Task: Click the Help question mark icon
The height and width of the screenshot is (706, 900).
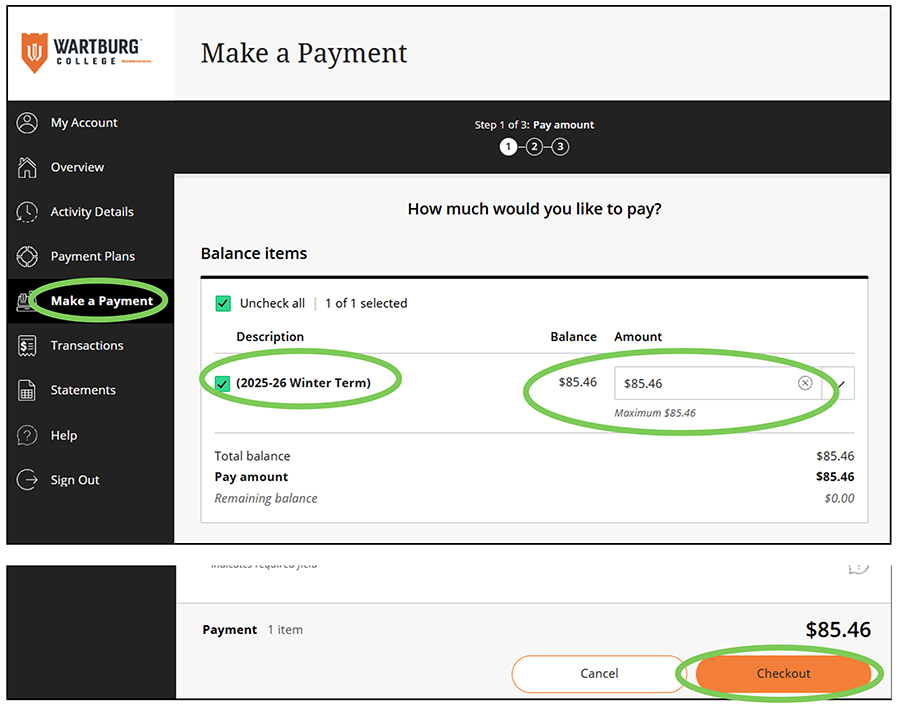Action: coord(28,436)
